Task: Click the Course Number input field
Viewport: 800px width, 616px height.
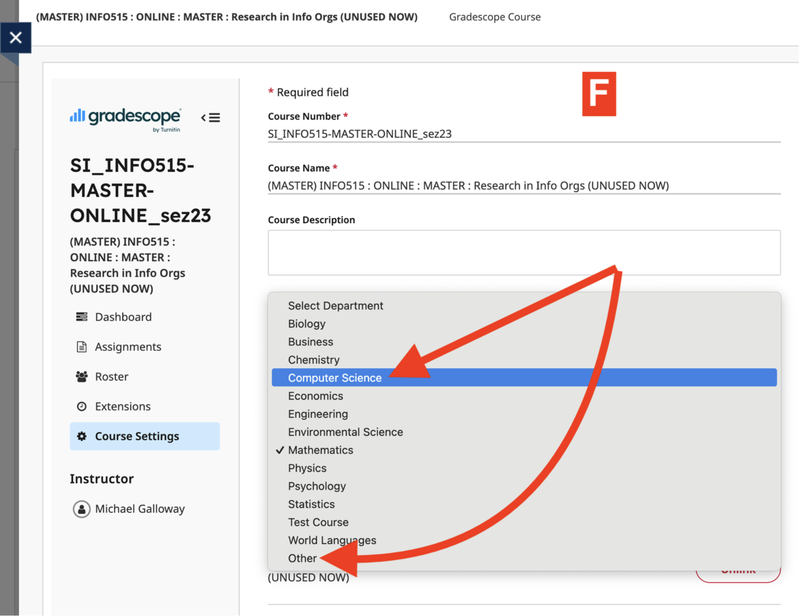Action: 523,134
